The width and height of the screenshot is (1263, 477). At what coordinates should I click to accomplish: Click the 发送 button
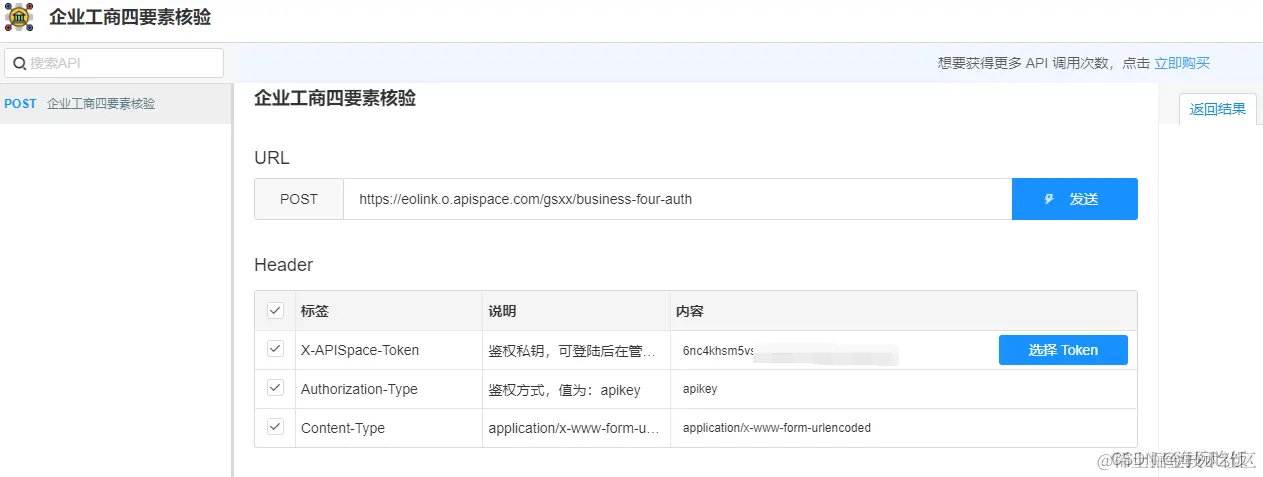pos(1075,199)
